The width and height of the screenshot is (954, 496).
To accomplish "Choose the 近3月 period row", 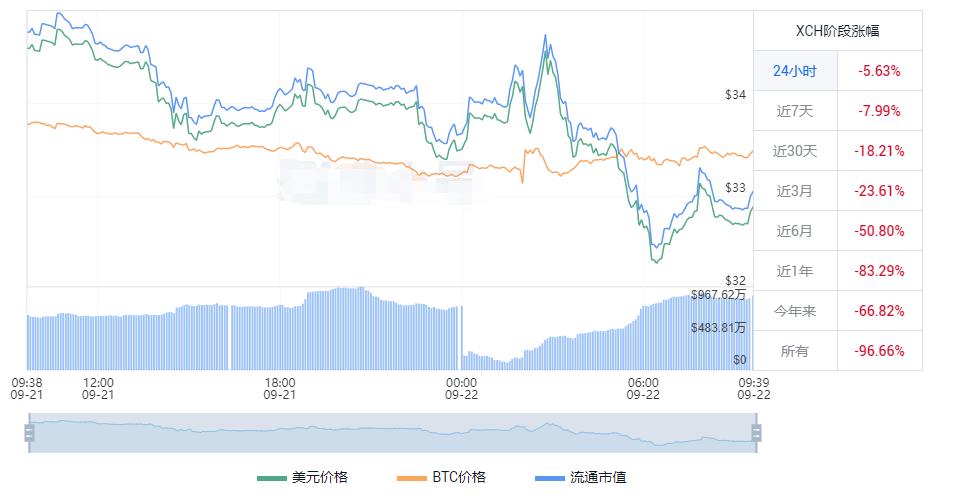I will (795, 191).
